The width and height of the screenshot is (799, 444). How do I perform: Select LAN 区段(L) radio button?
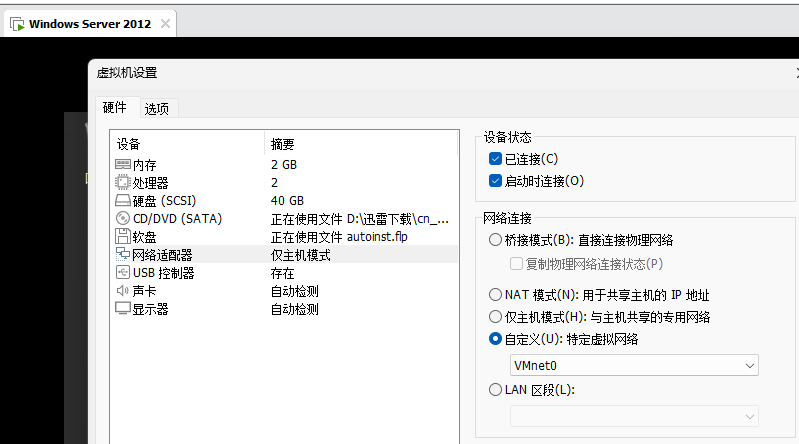point(495,389)
